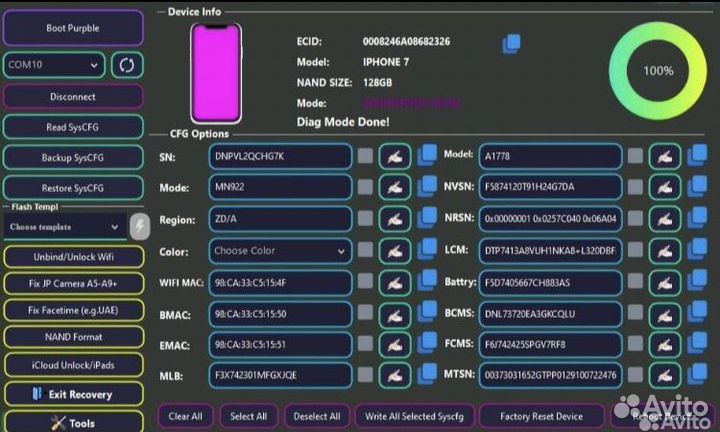Click the edit icon beside SN field
The height and width of the screenshot is (432, 720).
tap(396, 156)
